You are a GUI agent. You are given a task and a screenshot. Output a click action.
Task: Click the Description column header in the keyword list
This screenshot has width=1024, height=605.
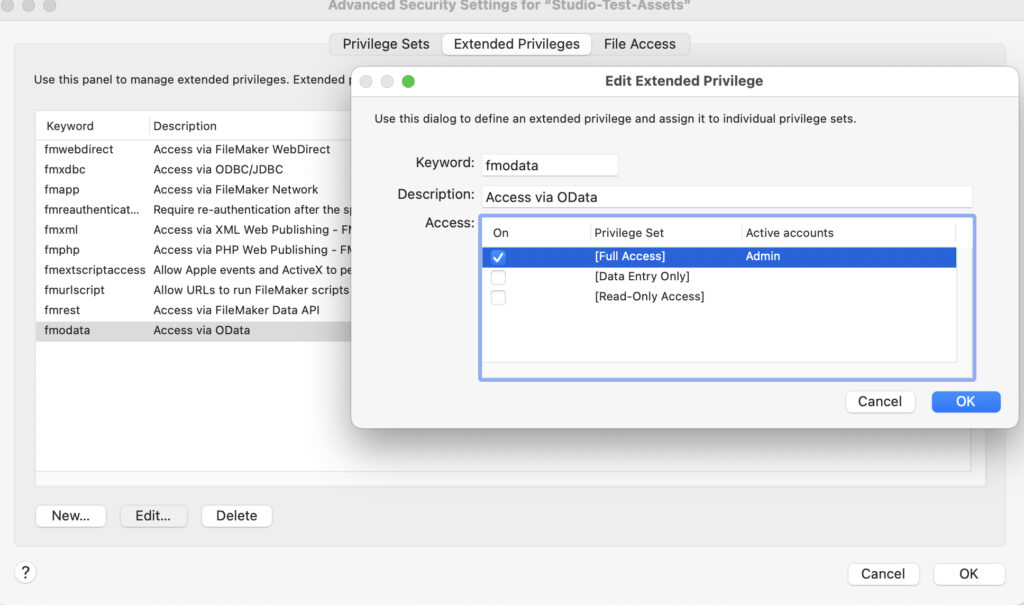click(x=185, y=126)
